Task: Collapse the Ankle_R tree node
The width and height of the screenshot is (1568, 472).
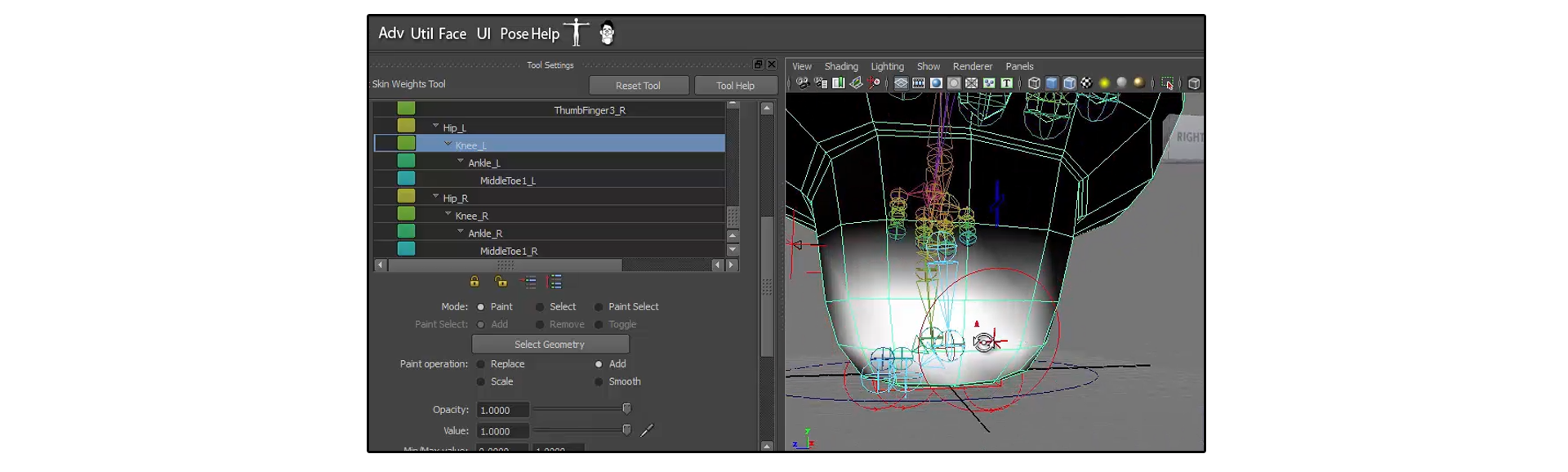Action: (461, 232)
